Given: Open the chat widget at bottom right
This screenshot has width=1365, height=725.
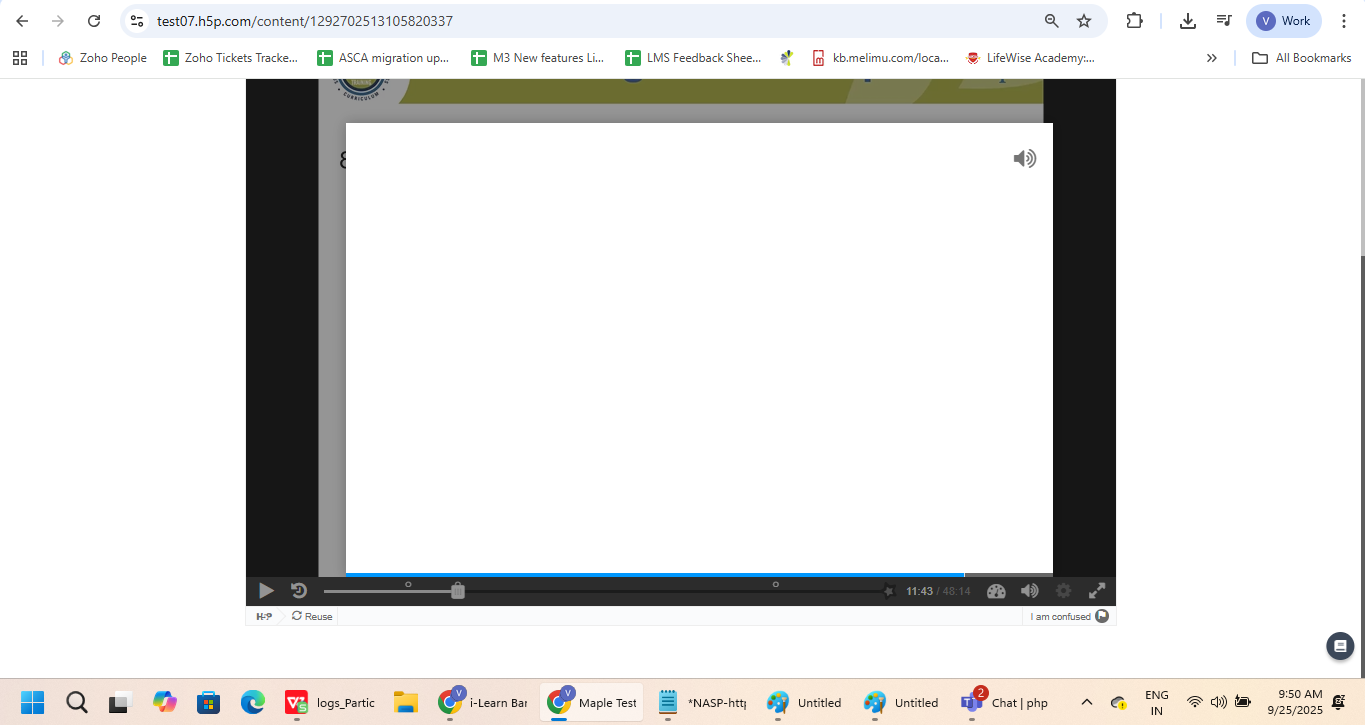Looking at the screenshot, I should pos(1339,646).
